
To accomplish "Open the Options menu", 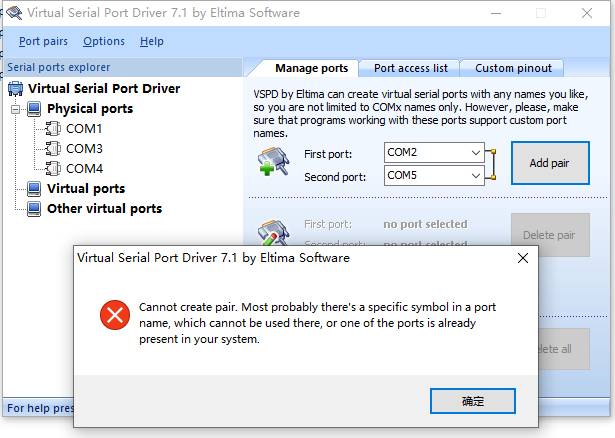I will pyautogui.click(x=104, y=41).
